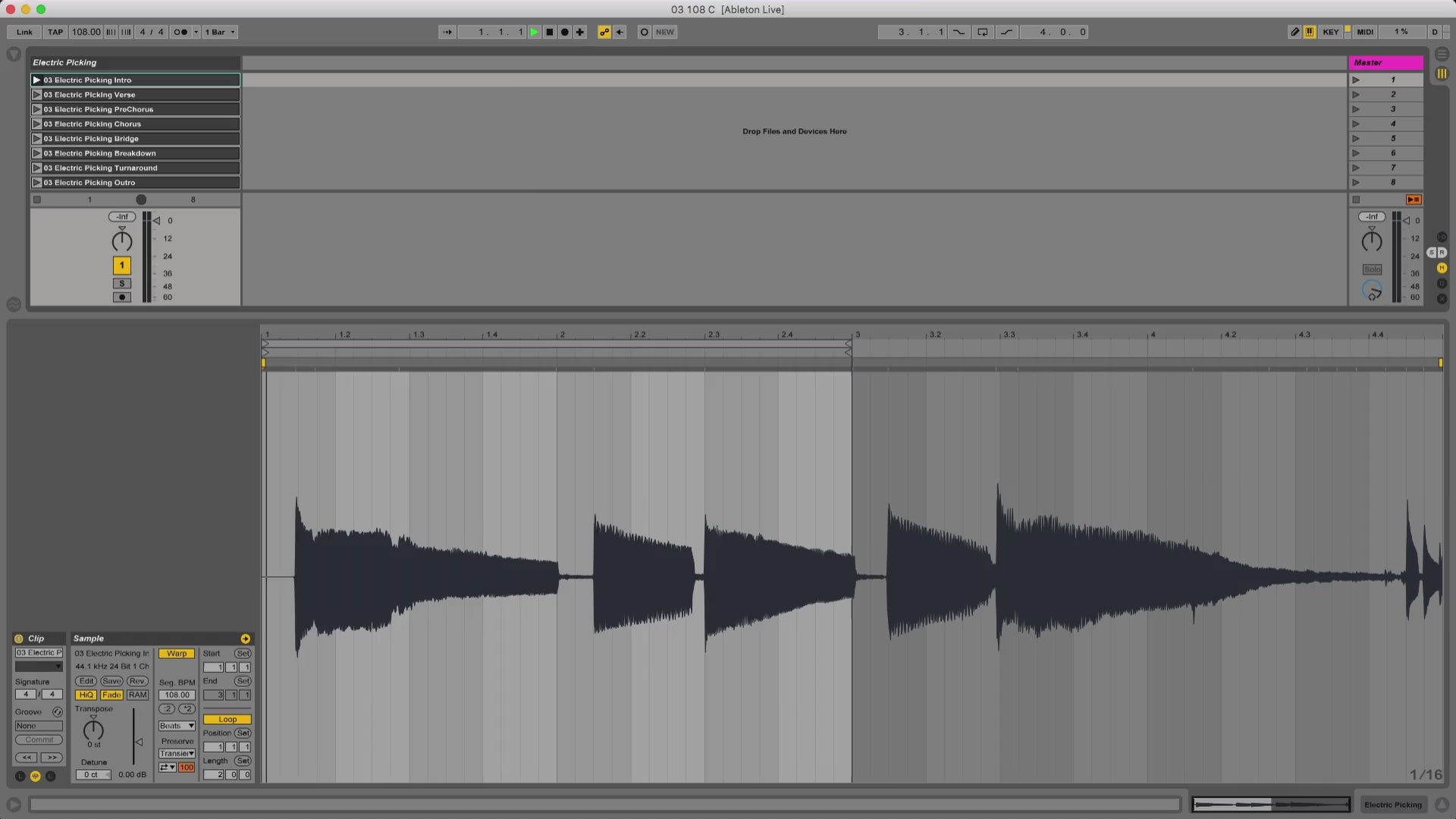Show the Sample Box waveform toggle
This screenshot has width=1456, height=819.
coord(35,777)
